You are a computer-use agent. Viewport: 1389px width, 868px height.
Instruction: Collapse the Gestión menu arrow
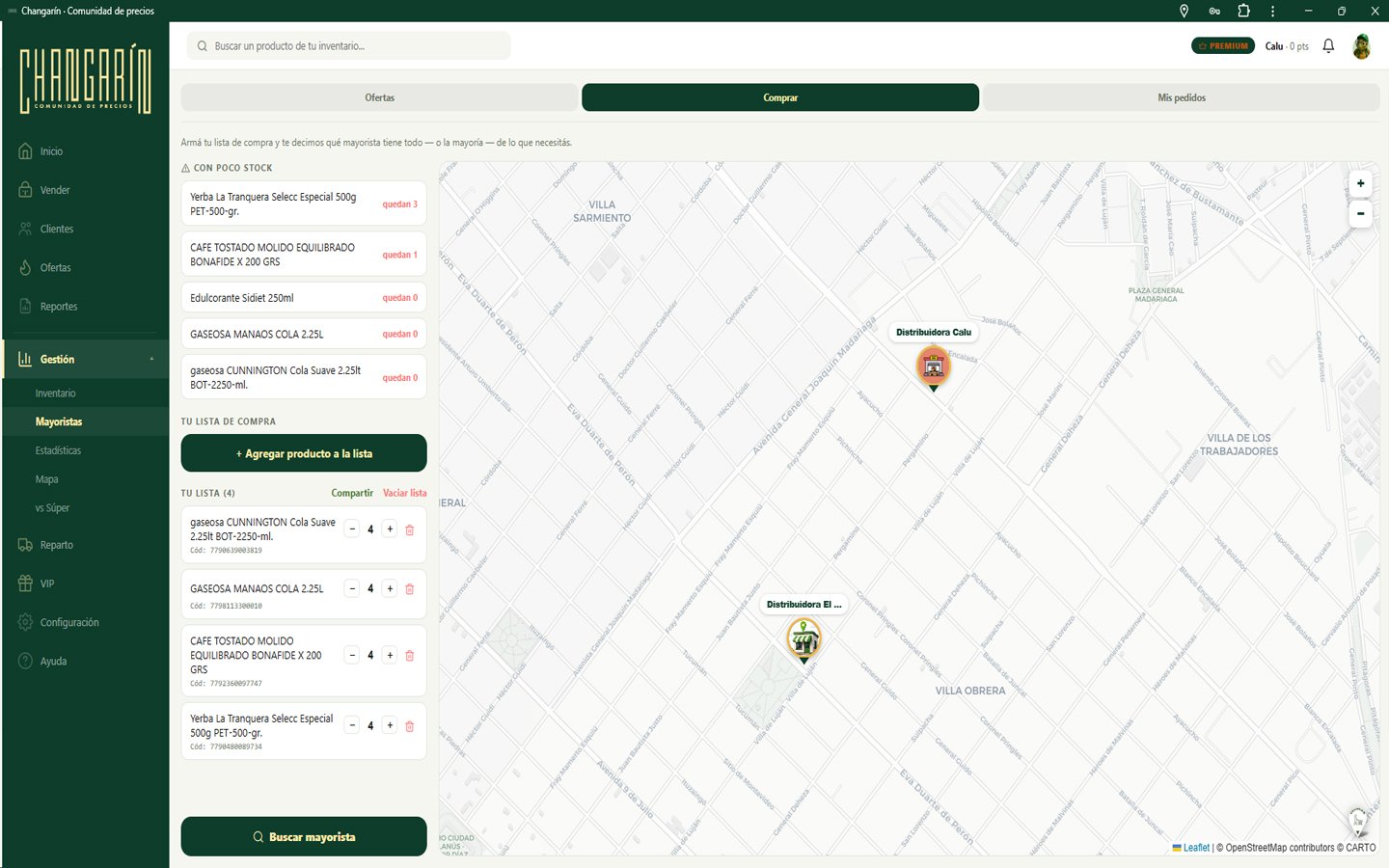pos(151,359)
